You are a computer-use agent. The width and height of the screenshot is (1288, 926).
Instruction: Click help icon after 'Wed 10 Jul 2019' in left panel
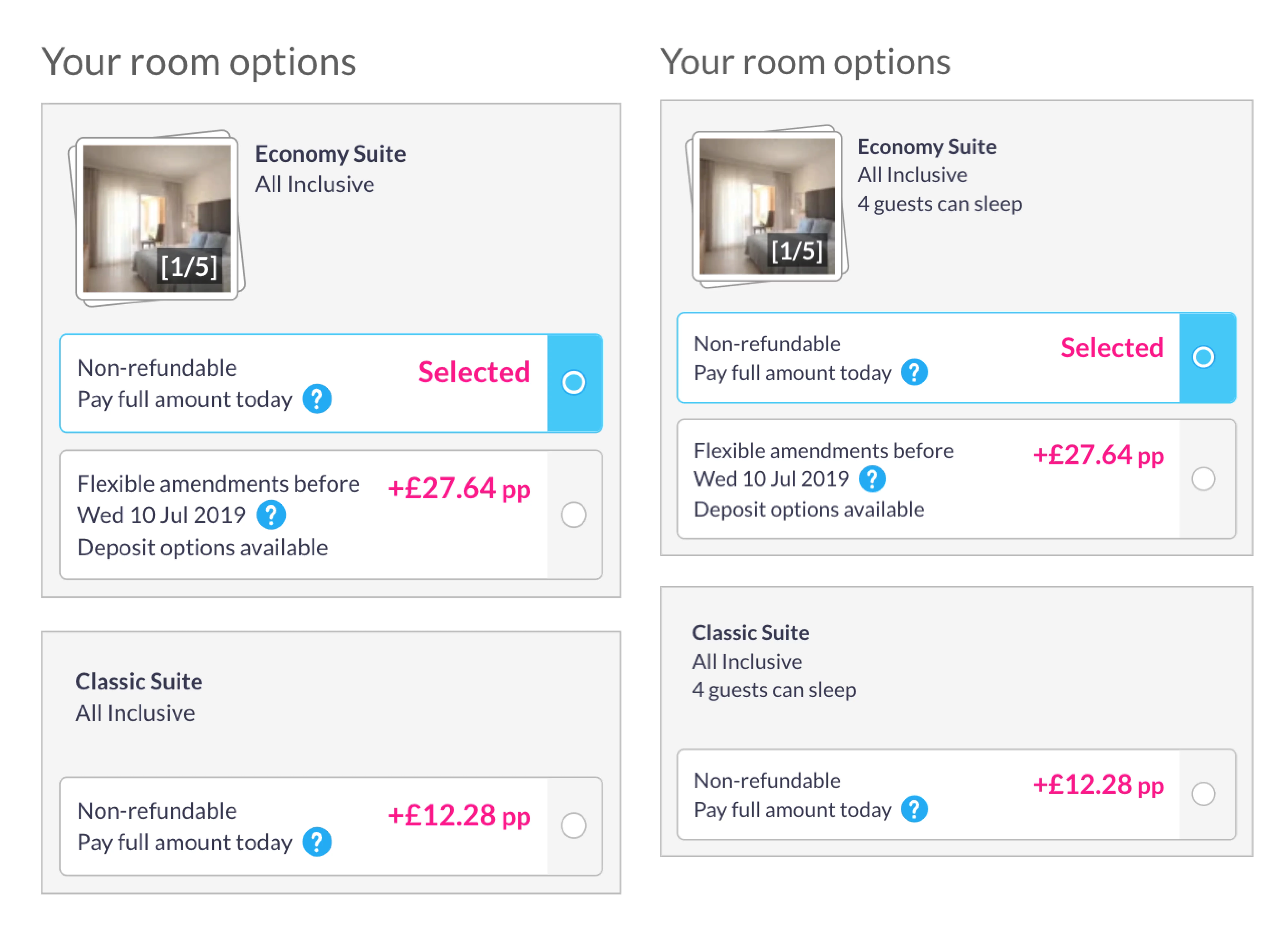[271, 515]
